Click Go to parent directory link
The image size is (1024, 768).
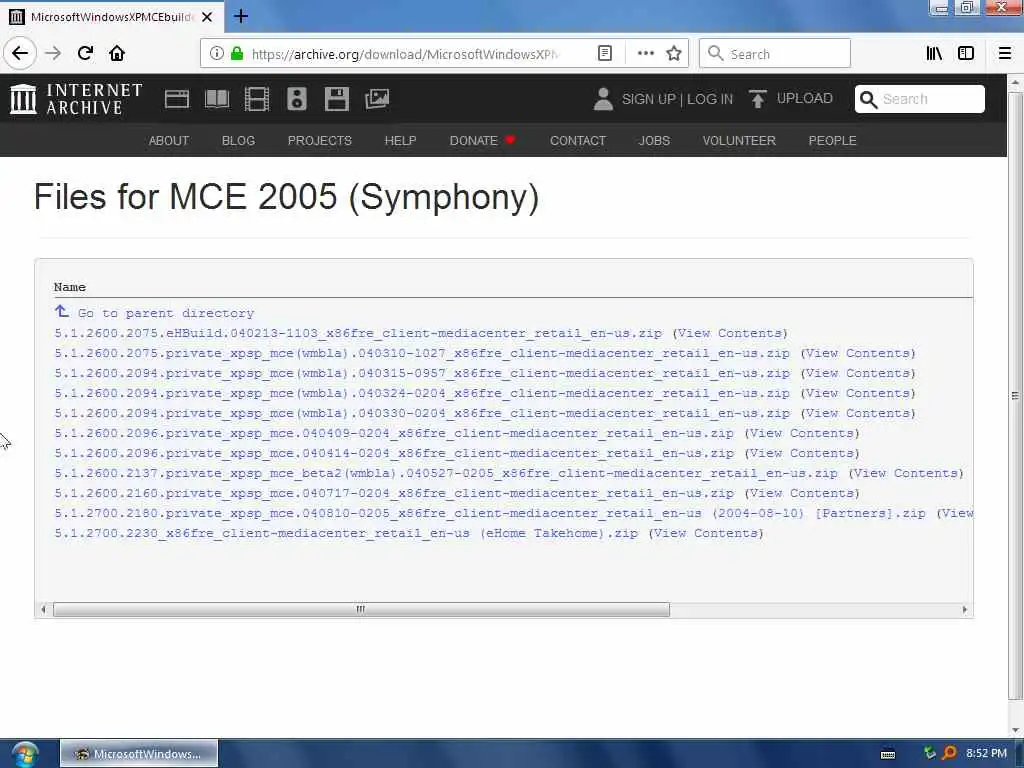154,313
